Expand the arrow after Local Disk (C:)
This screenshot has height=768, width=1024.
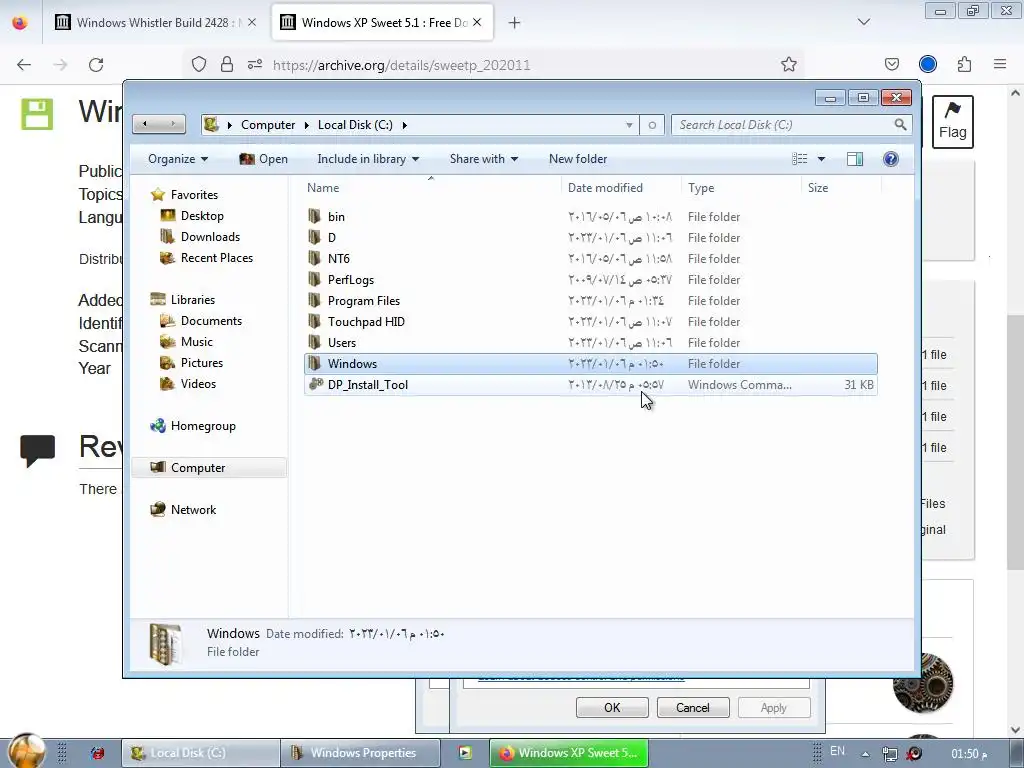point(405,125)
